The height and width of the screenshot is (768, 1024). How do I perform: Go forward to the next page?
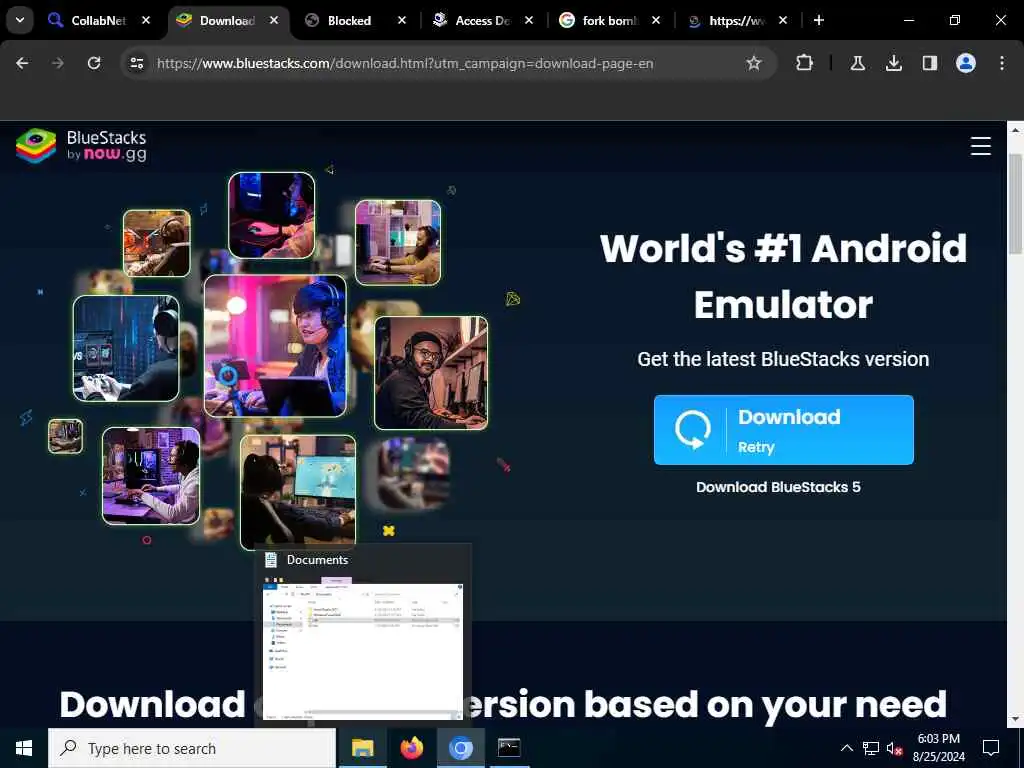coord(57,63)
